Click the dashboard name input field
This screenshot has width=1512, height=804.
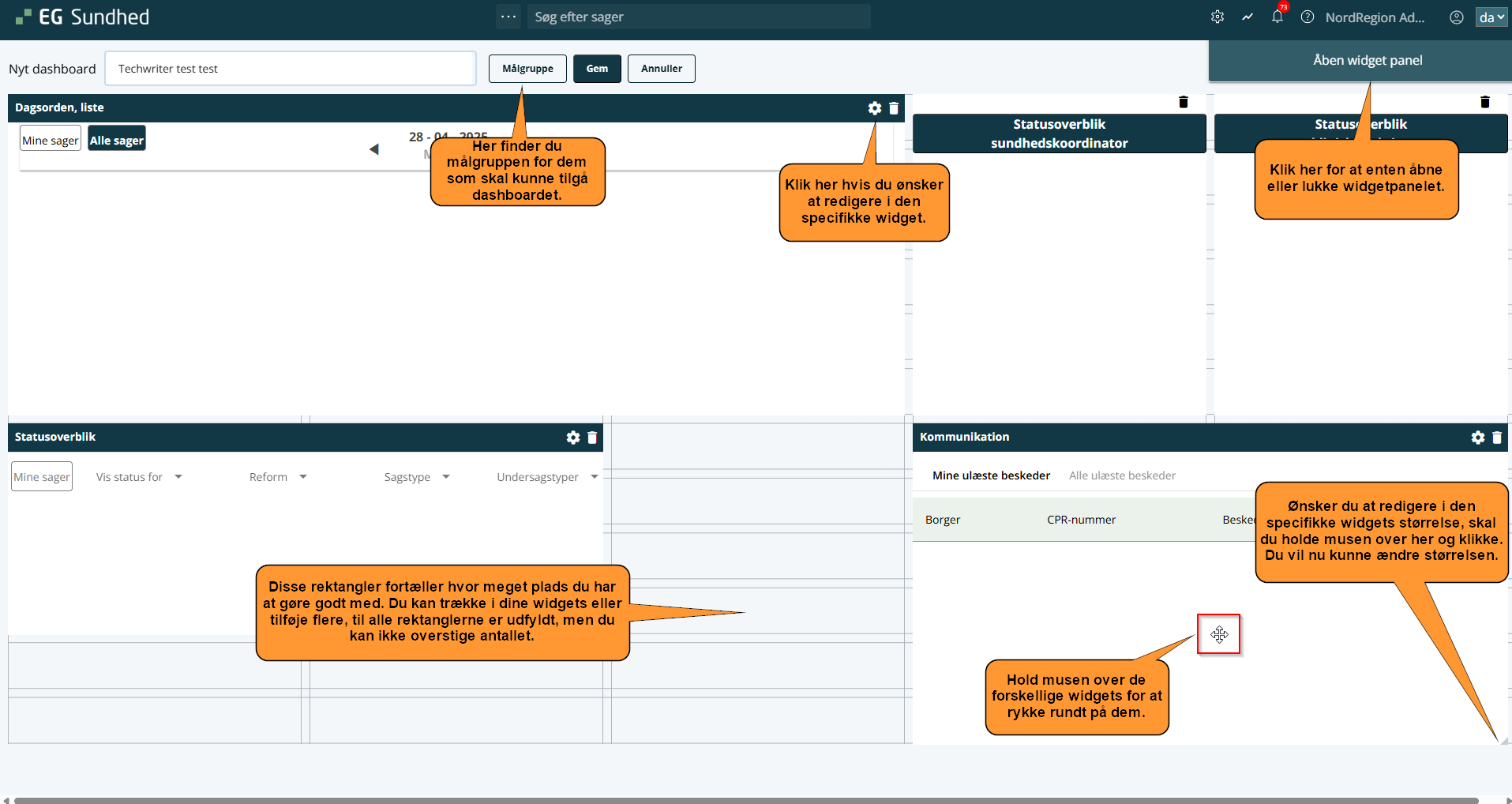pyautogui.click(x=290, y=69)
